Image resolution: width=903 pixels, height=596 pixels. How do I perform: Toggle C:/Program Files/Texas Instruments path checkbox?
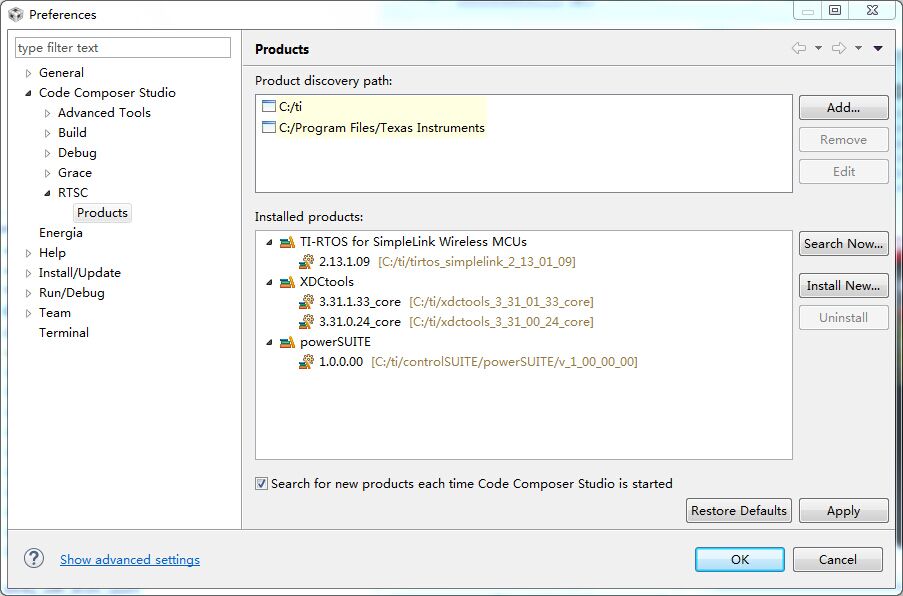pyautogui.click(x=268, y=128)
